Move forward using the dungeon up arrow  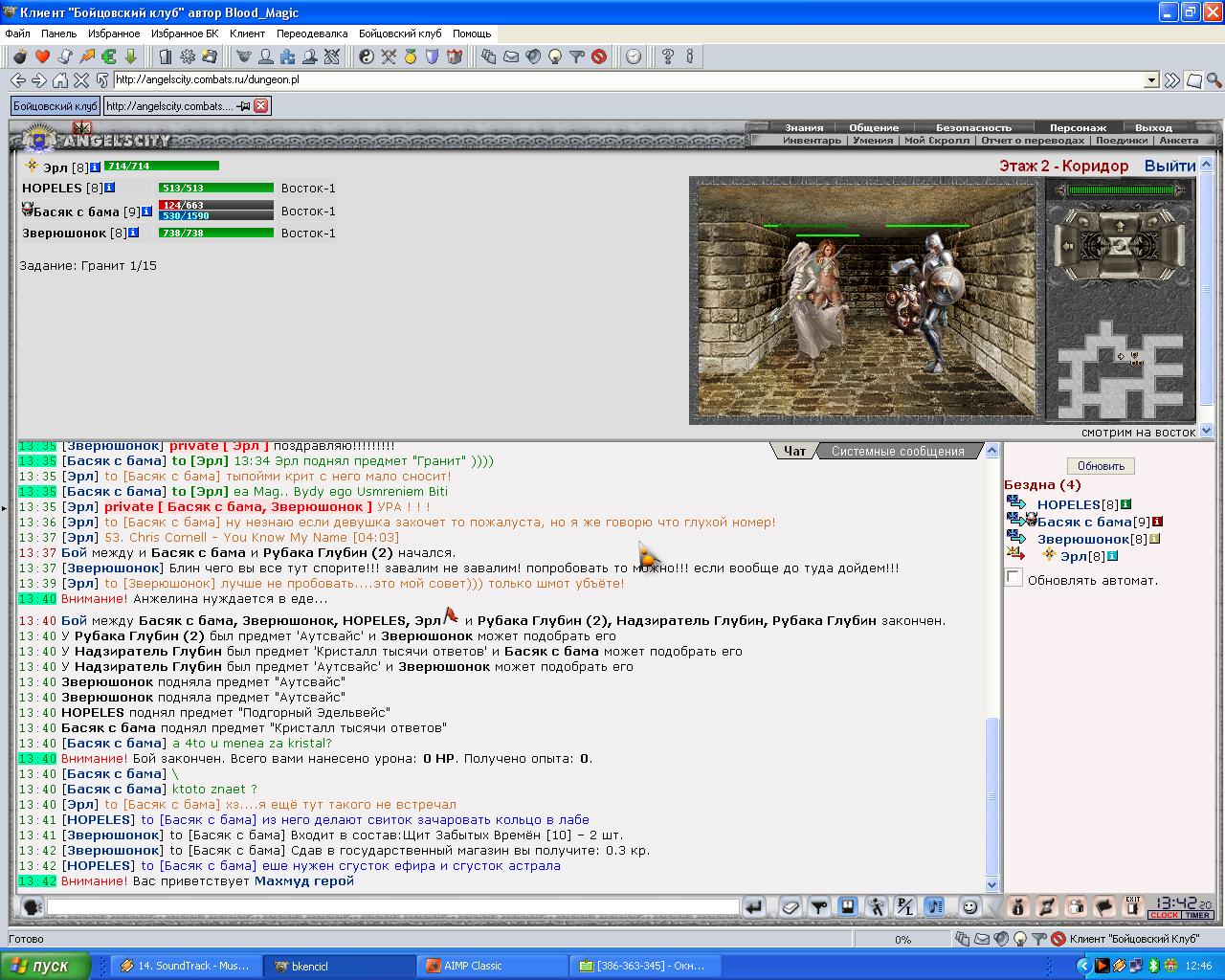click(x=1120, y=226)
